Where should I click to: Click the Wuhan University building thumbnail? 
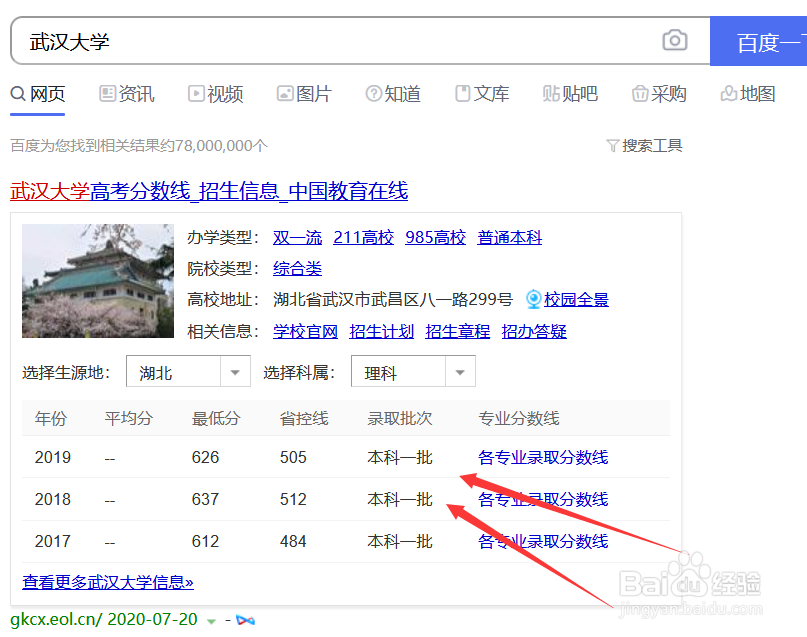[x=98, y=281]
